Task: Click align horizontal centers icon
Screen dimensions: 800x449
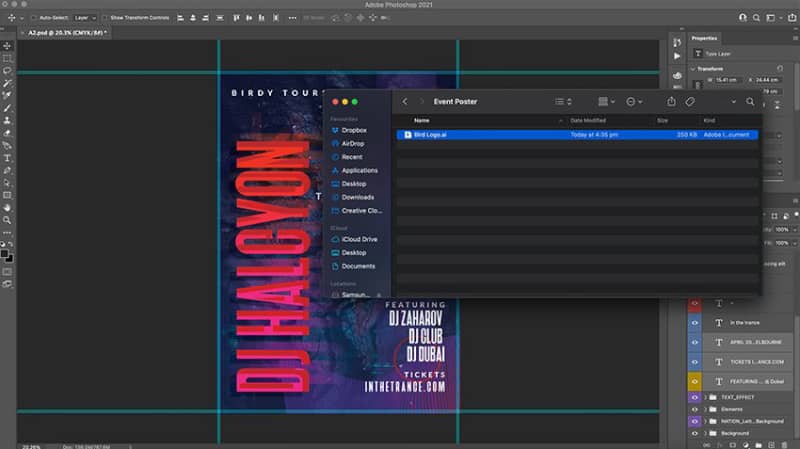Action: (x=193, y=18)
